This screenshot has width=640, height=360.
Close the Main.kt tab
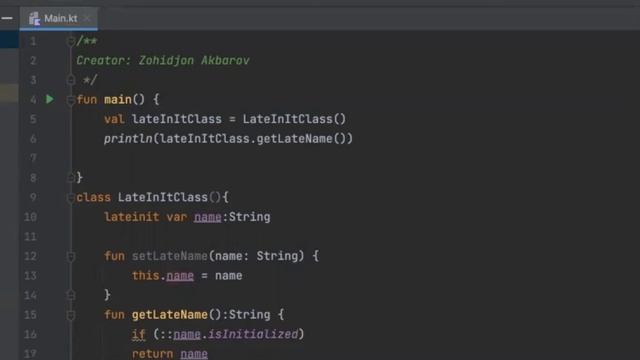tap(87, 18)
